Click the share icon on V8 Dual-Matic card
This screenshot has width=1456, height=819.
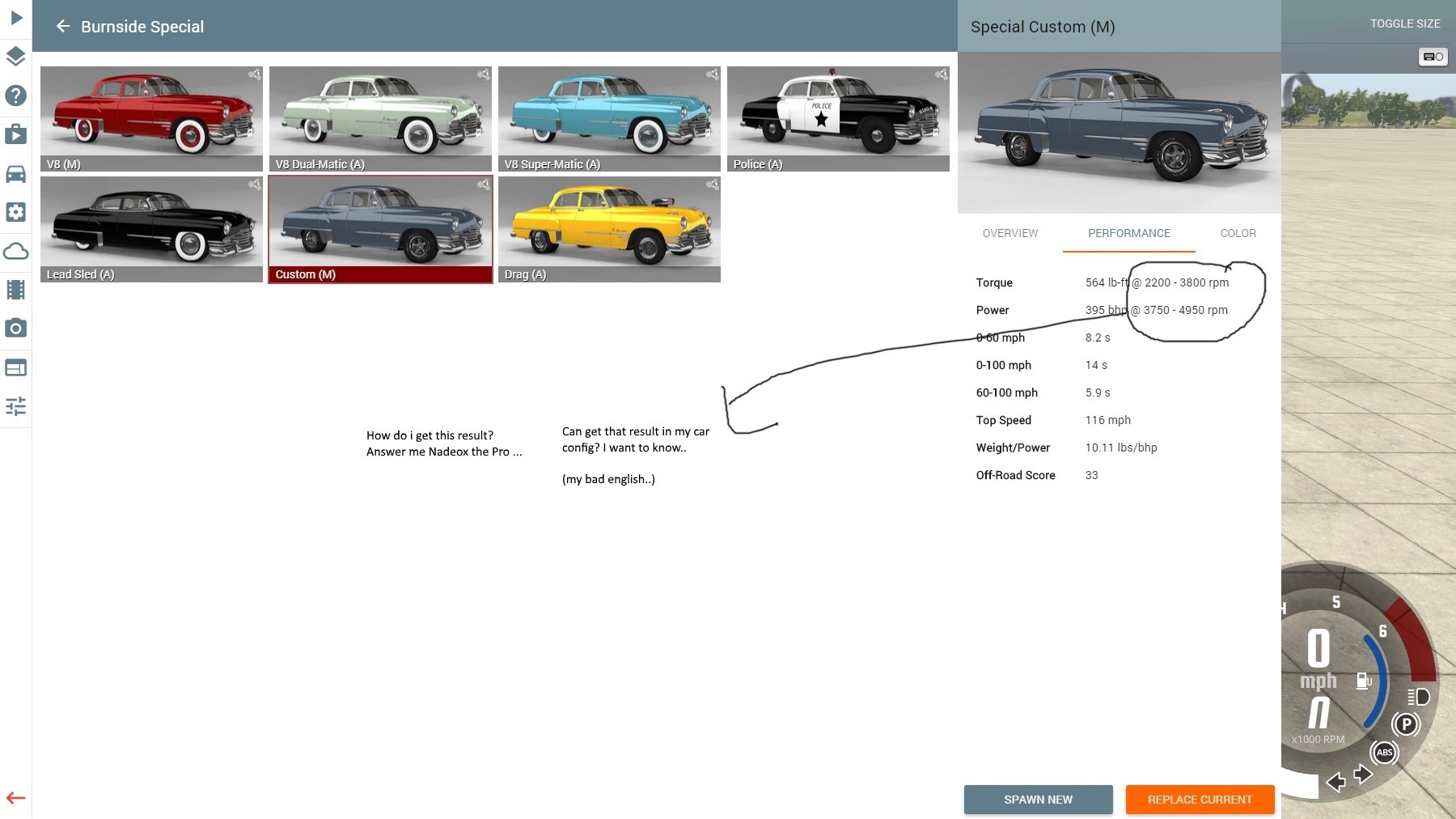[x=483, y=74]
